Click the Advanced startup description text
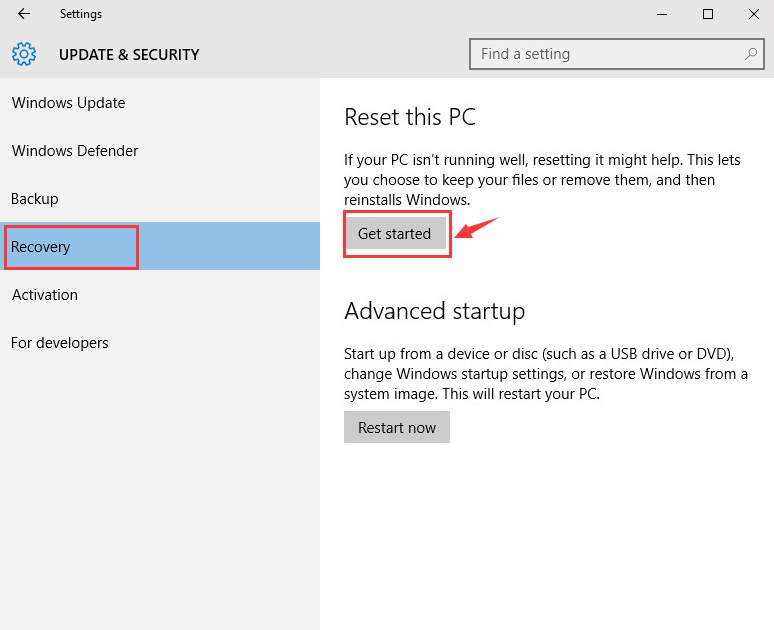This screenshot has width=774, height=630. click(546, 374)
